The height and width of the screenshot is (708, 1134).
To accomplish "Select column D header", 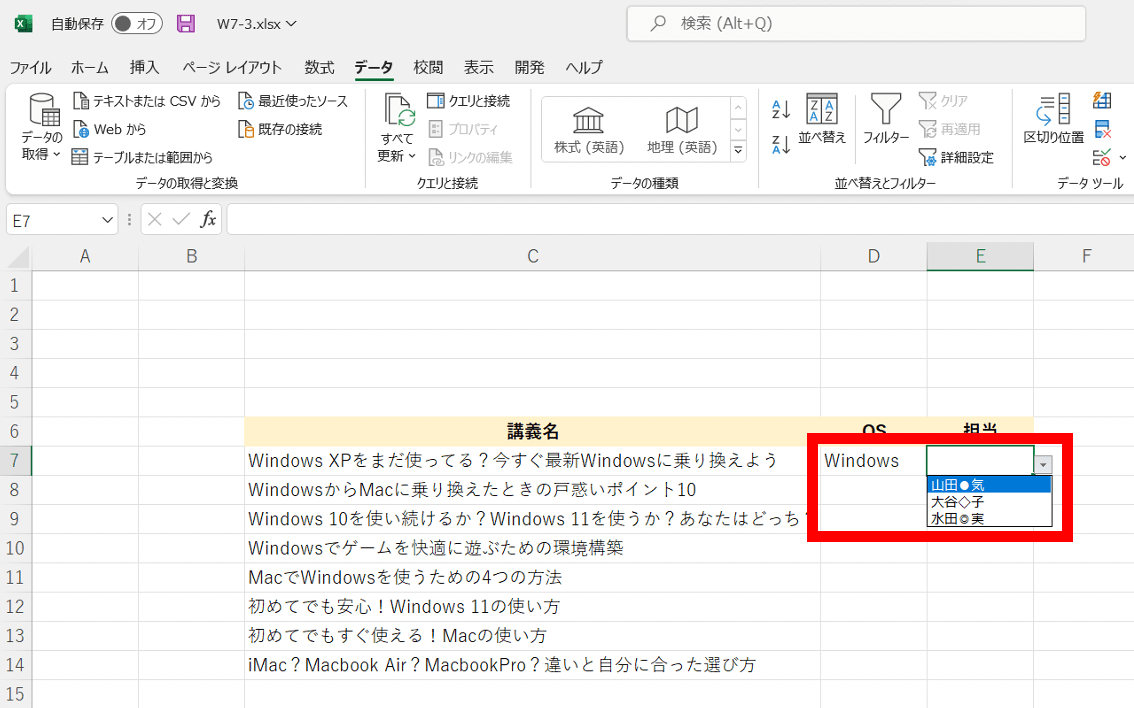I will pos(874,257).
